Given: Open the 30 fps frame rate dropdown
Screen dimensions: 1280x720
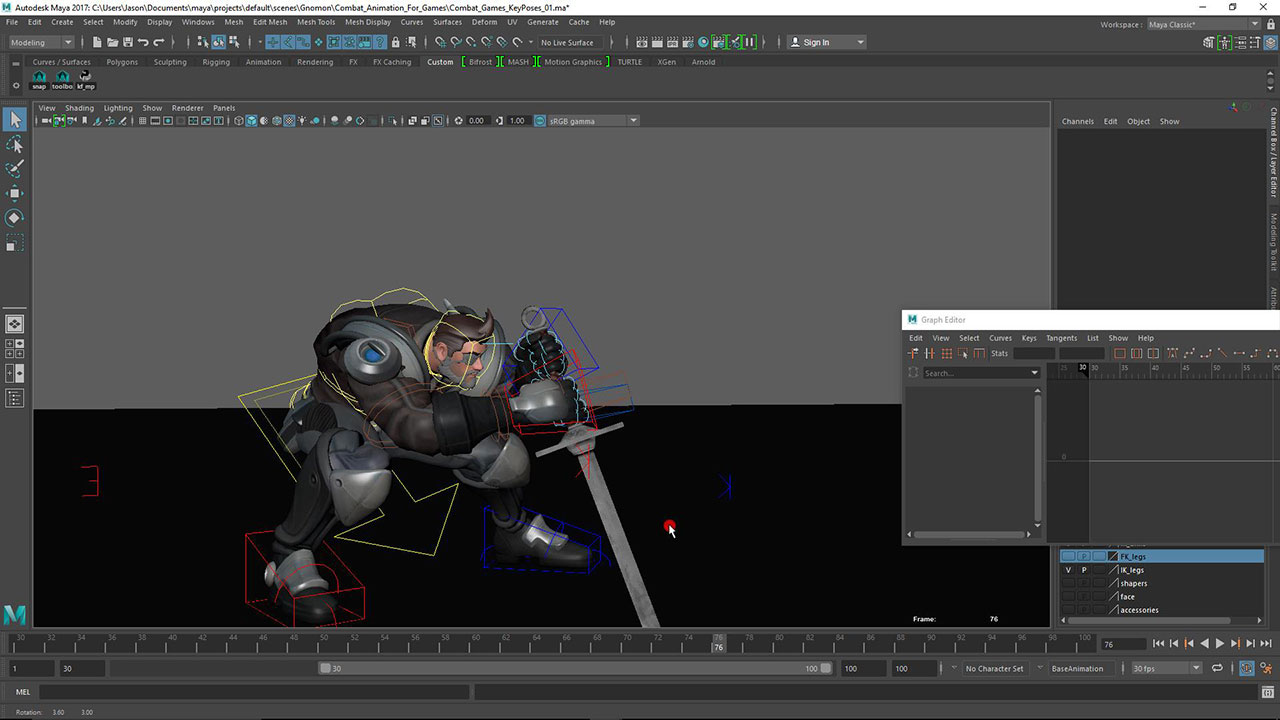Looking at the screenshot, I should tap(1164, 668).
